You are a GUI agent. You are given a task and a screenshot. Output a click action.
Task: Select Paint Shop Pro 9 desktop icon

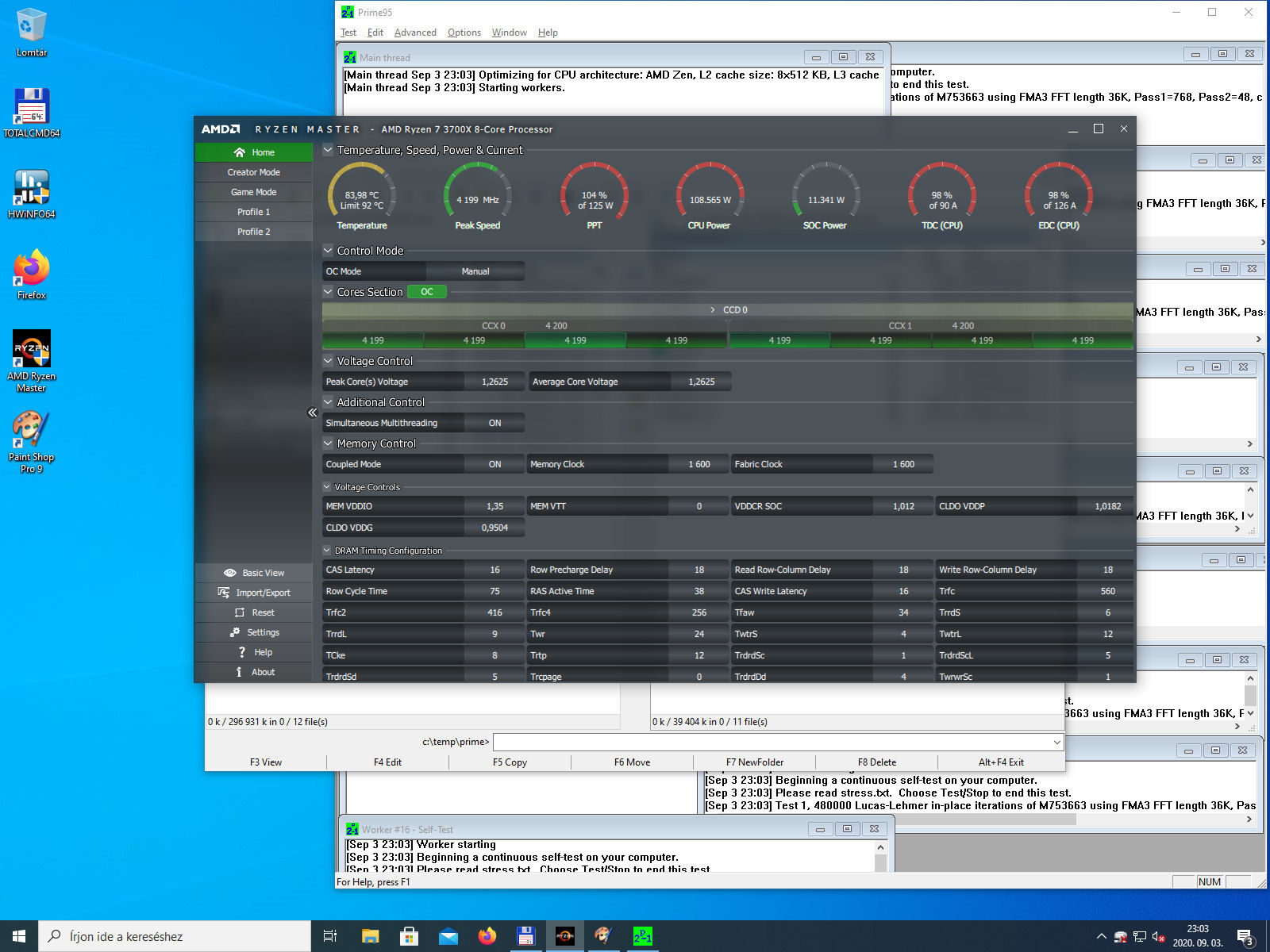31,443
